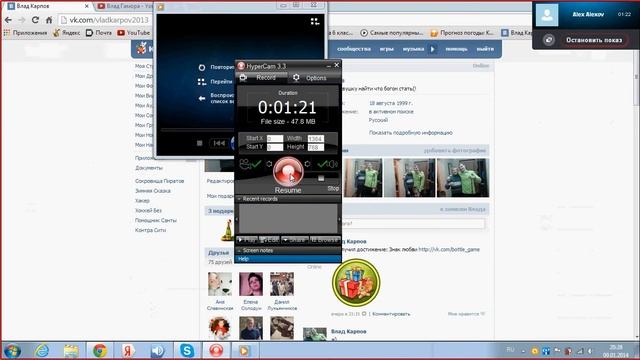This screenshot has height=360, width=640.
Task: Click Остановить показ button in Skype panel
Action: (593, 40)
